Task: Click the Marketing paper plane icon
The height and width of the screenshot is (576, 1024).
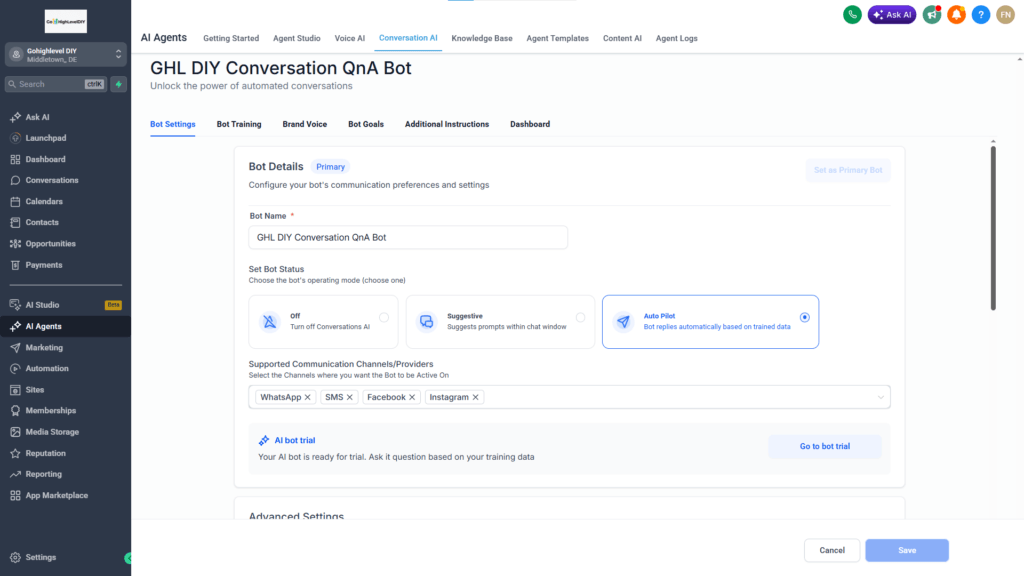Action: [x=16, y=347]
